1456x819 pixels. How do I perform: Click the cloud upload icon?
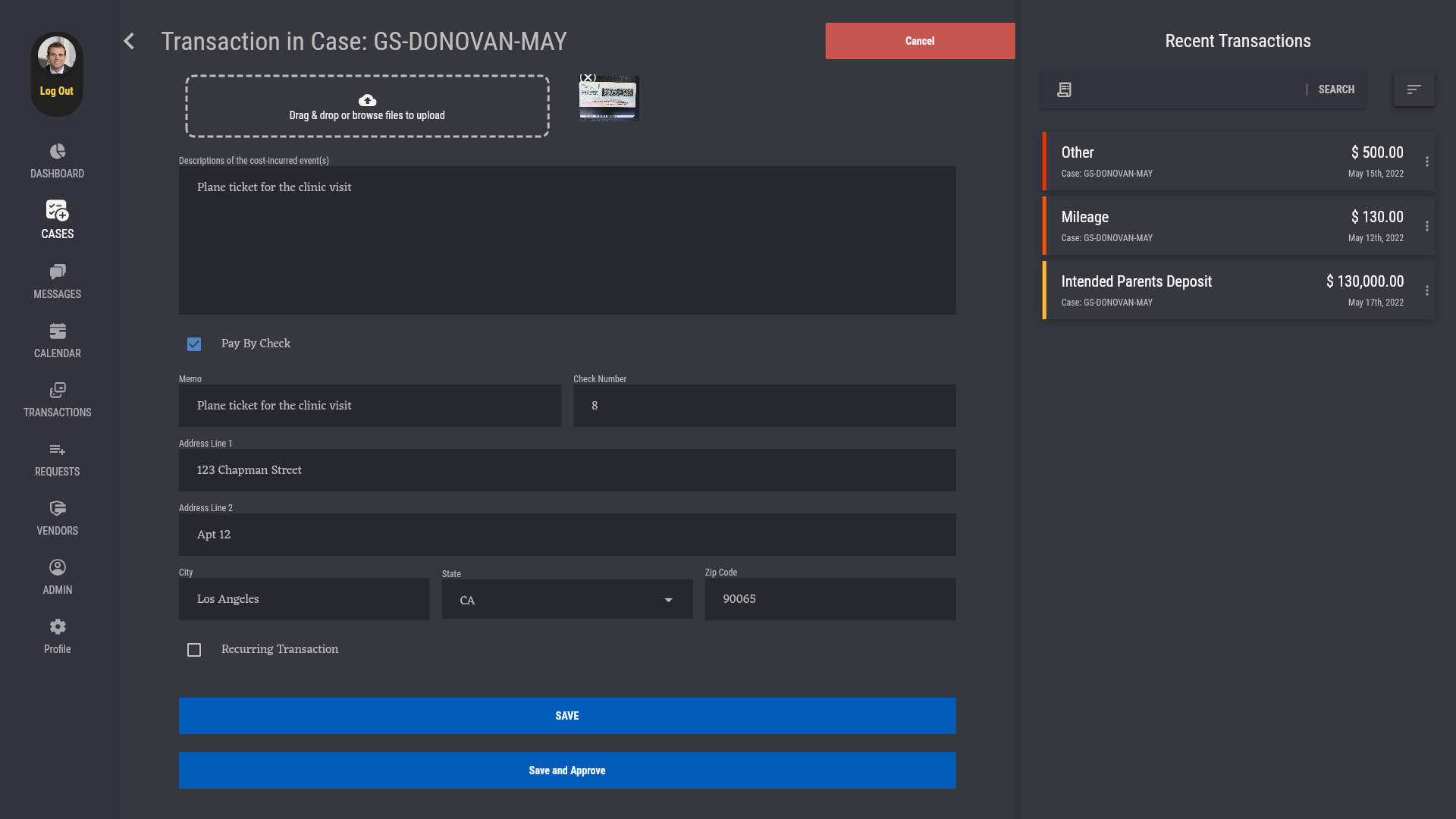pos(367,100)
